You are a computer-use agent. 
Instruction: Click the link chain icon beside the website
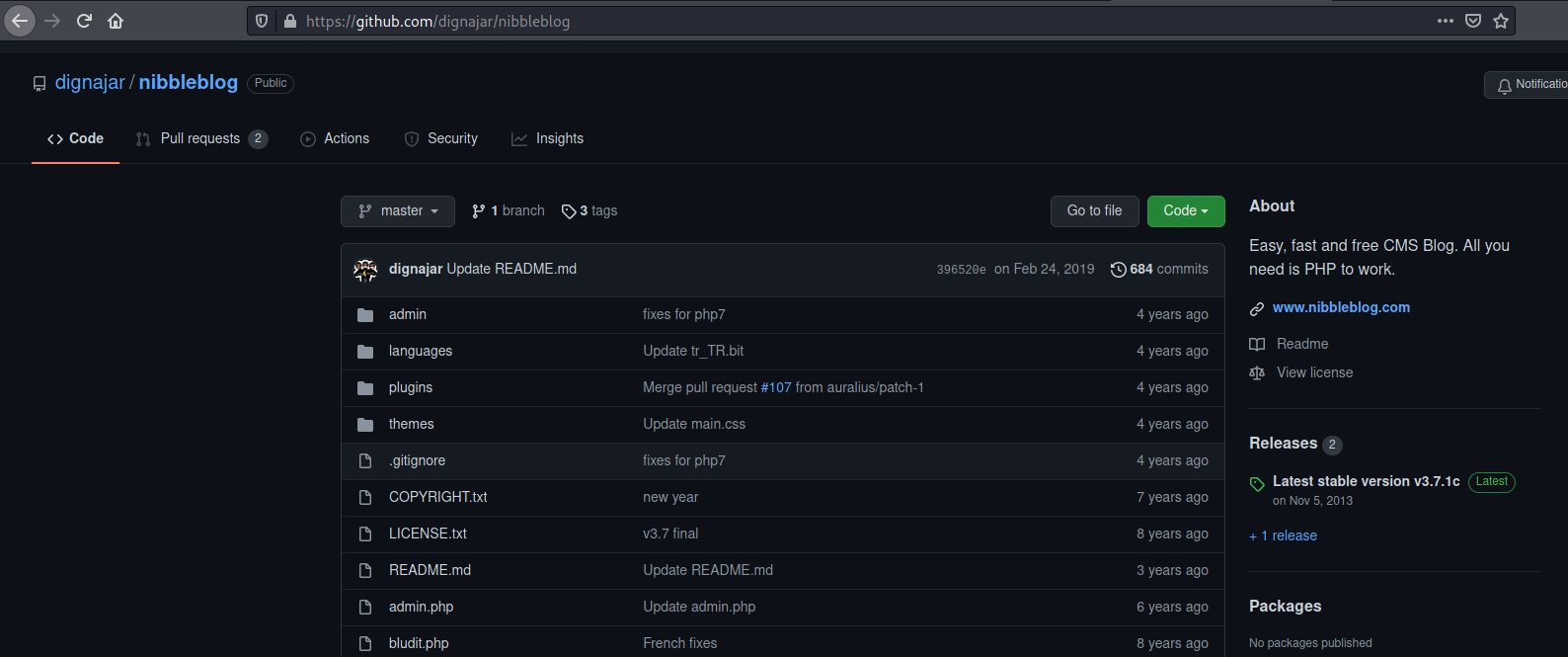tap(1257, 309)
